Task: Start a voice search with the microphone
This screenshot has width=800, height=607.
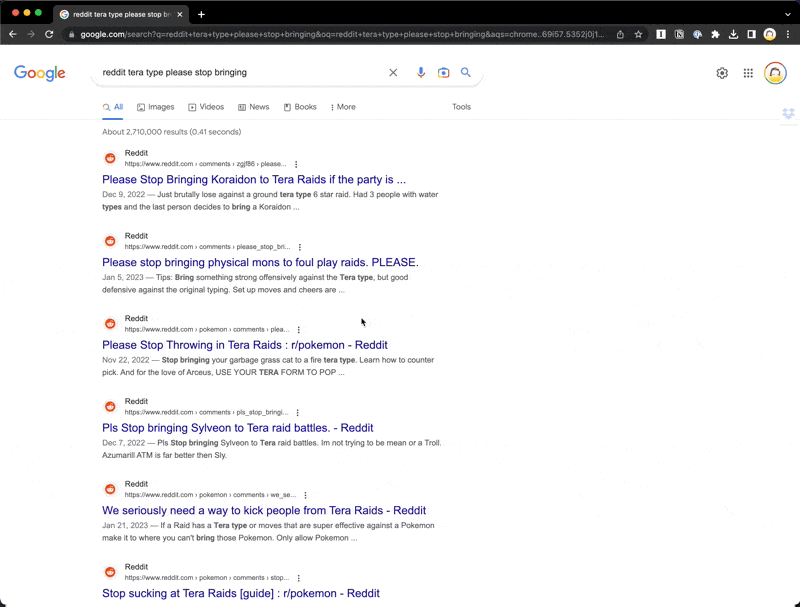Action: (420, 73)
